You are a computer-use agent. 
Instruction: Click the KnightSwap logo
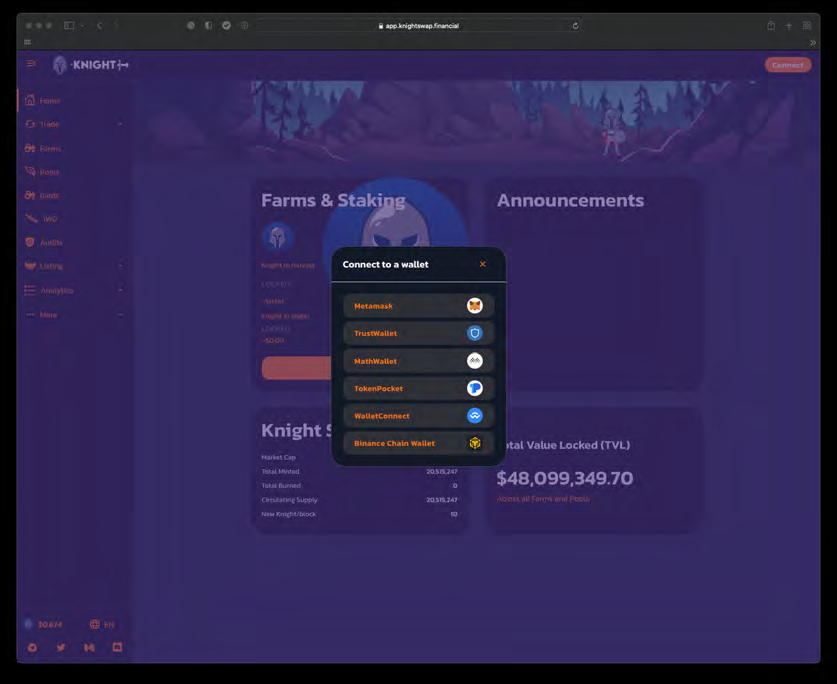click(90, 65)
